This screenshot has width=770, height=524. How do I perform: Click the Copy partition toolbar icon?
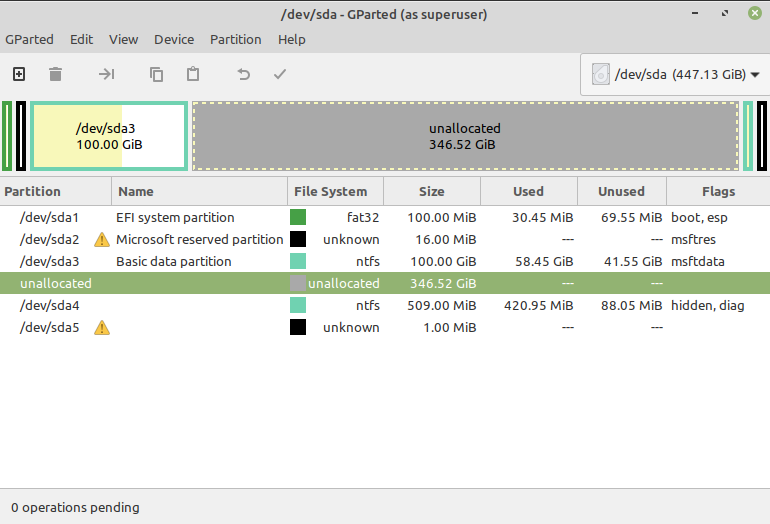click(156, 74)
